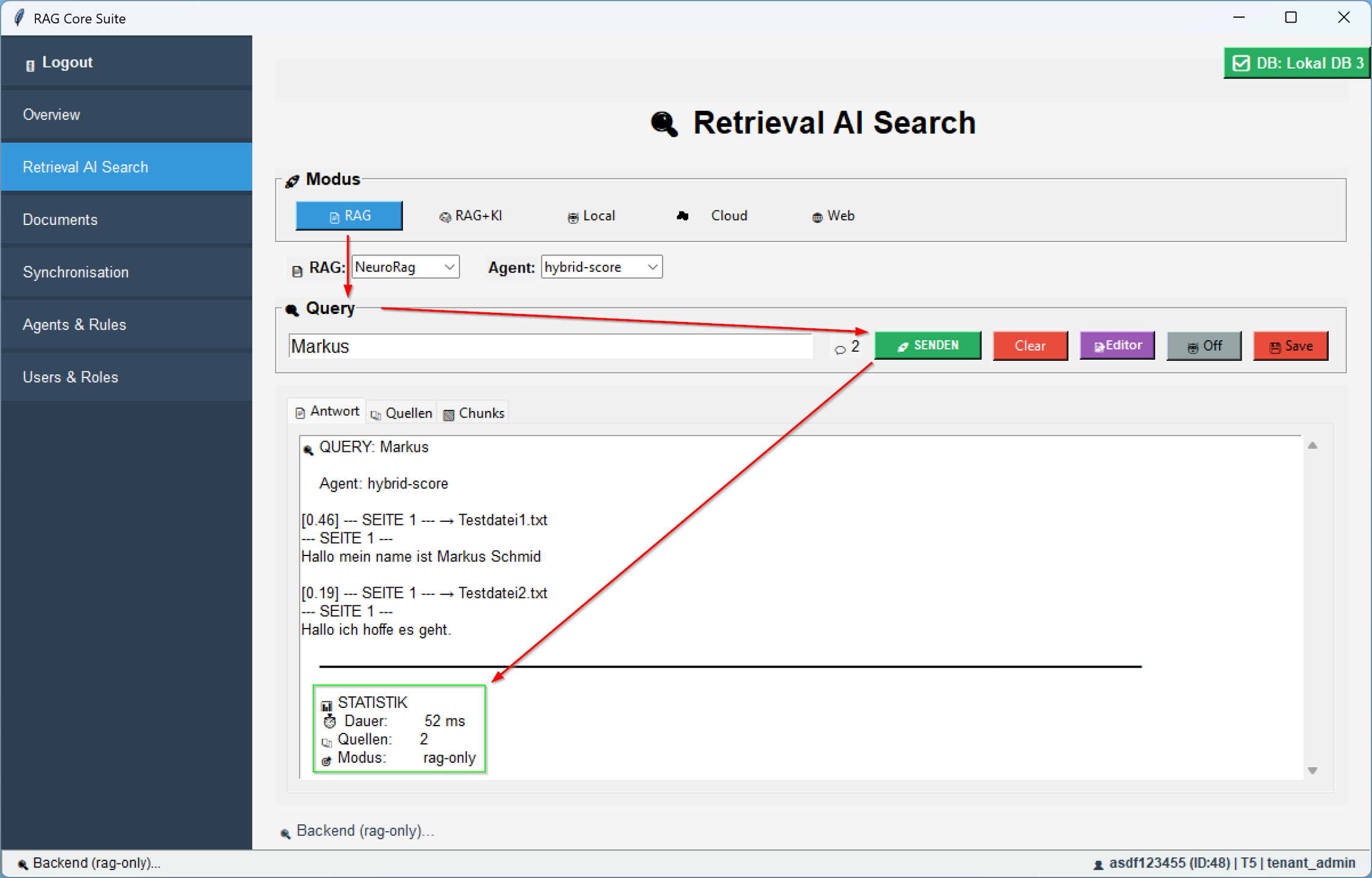This screenshot has height=878, width=1372.
Task: Click the Logout icon in sidebar
Action: 29,65
